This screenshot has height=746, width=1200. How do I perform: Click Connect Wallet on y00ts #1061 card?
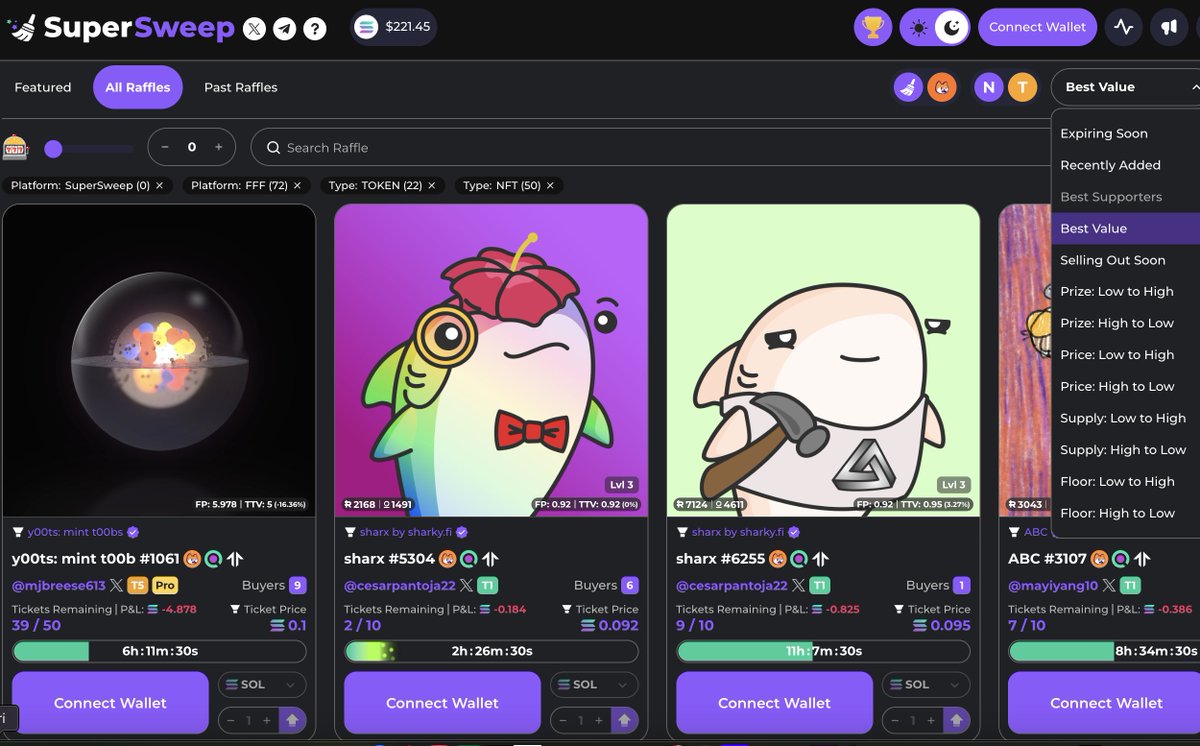(110, 703)
